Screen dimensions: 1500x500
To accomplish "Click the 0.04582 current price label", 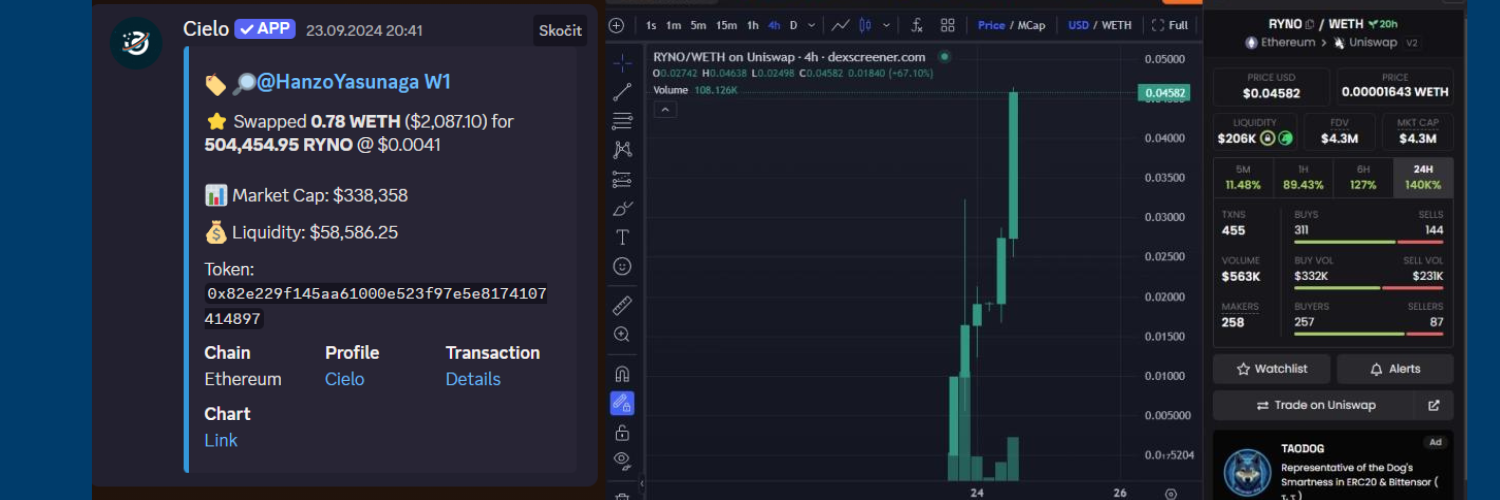I will click(x=1165, y=93).
